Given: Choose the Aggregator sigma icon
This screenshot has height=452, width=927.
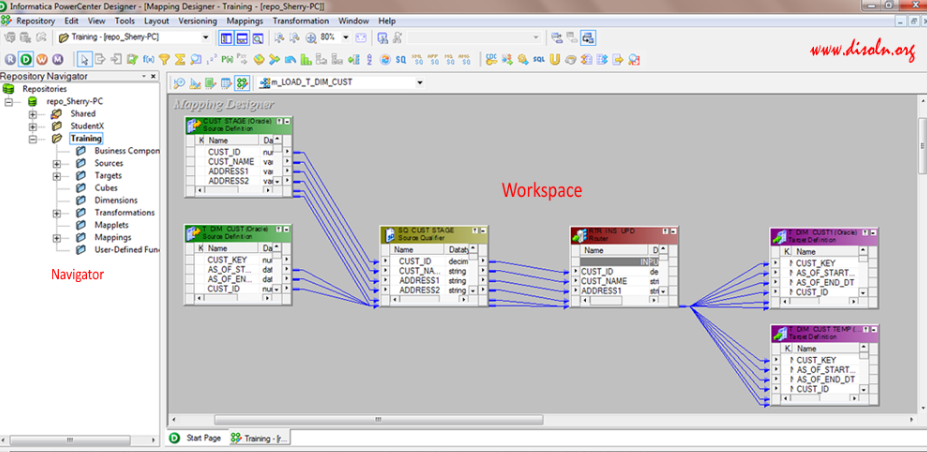Looking at the screenshot, I should tap(180, 59).
